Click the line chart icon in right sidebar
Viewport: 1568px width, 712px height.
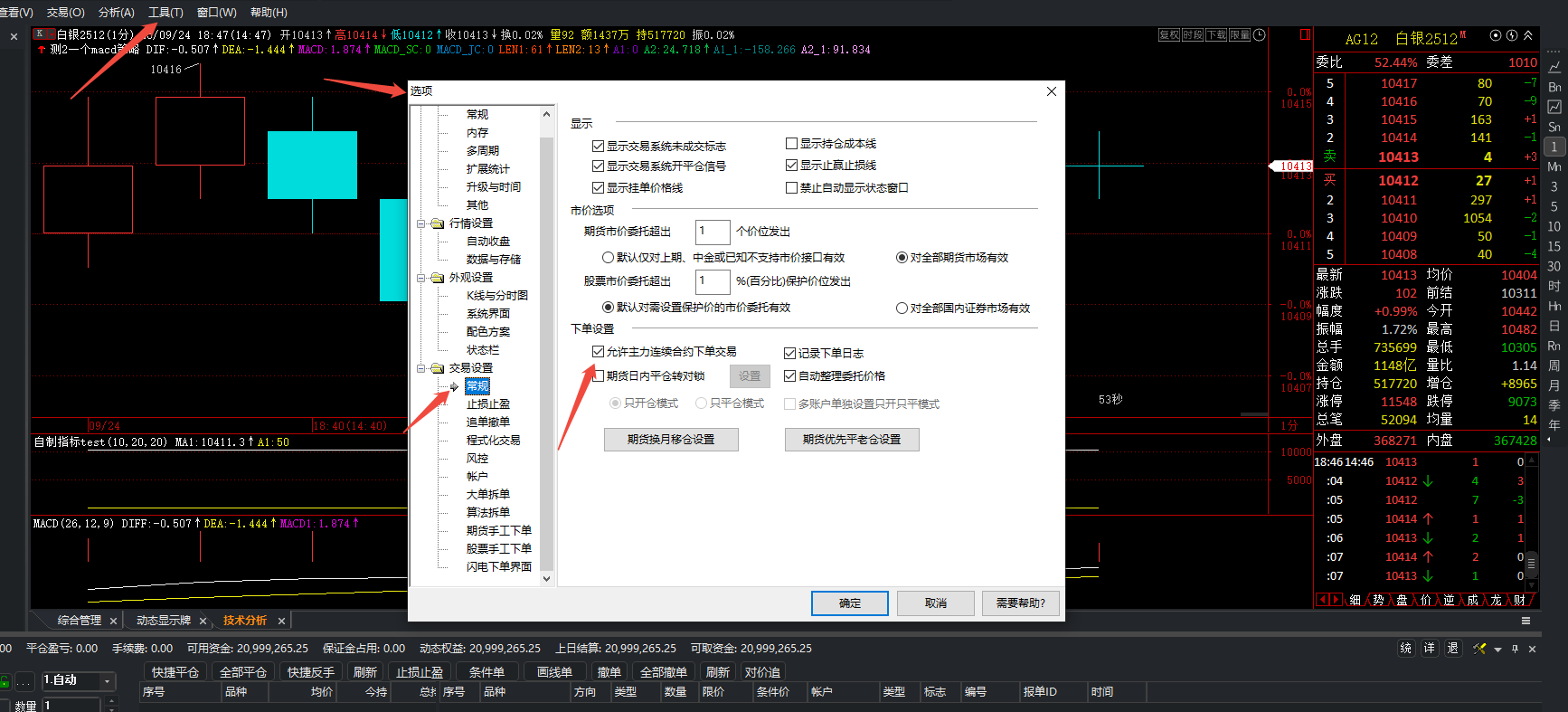[x=1554, y=67]
